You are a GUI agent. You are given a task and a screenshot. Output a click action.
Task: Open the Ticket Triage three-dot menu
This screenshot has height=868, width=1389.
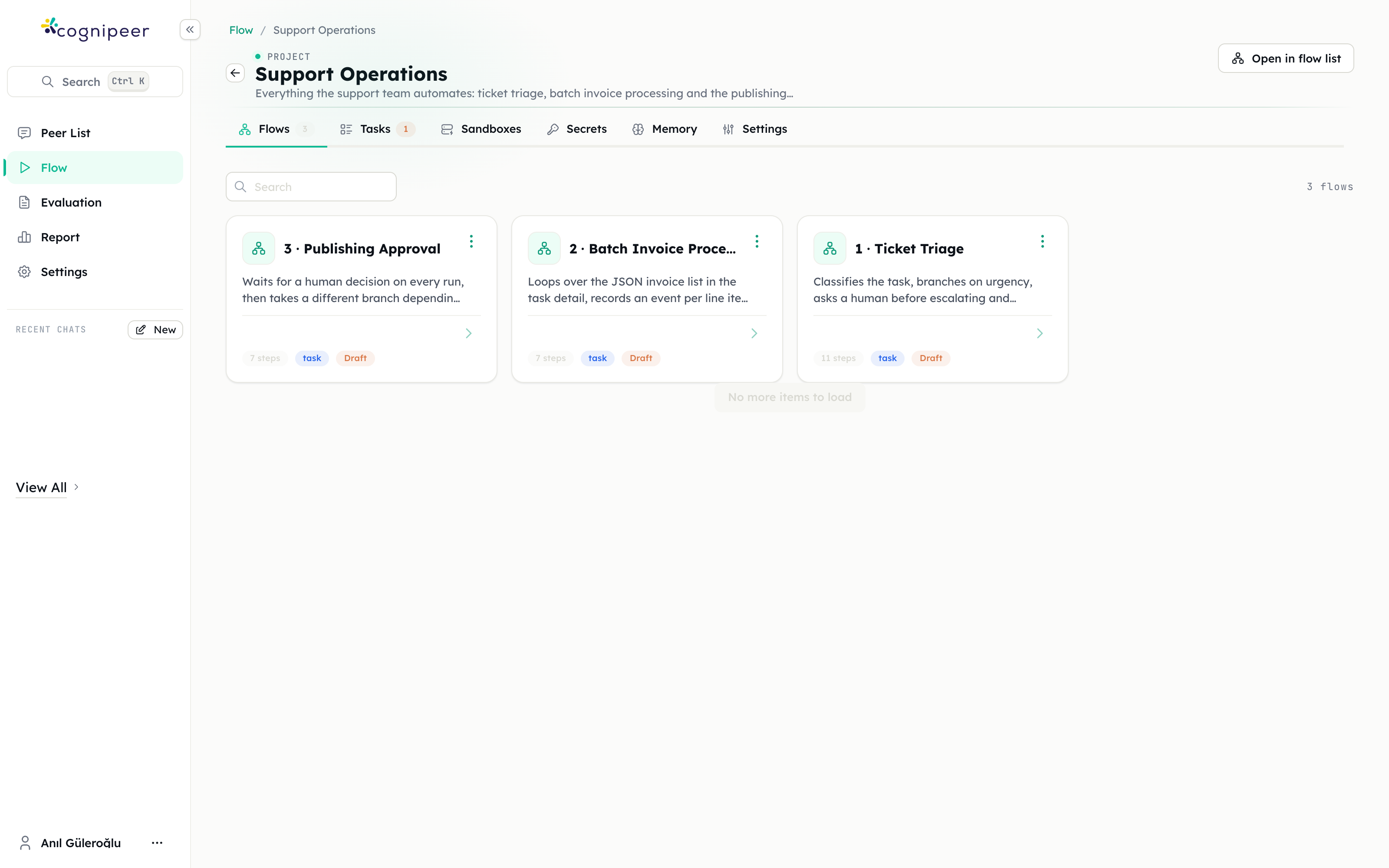pyautogui.click(x=1042, y=241)
